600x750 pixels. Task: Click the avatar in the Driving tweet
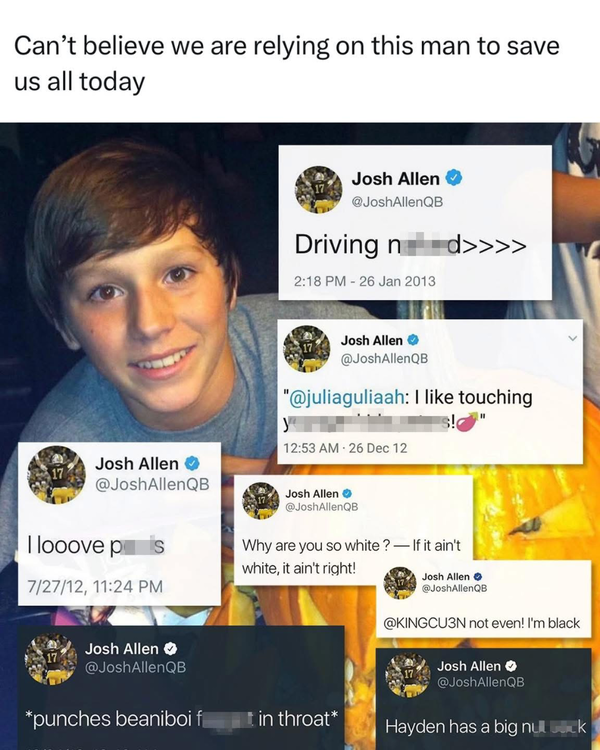click(319, 189)
